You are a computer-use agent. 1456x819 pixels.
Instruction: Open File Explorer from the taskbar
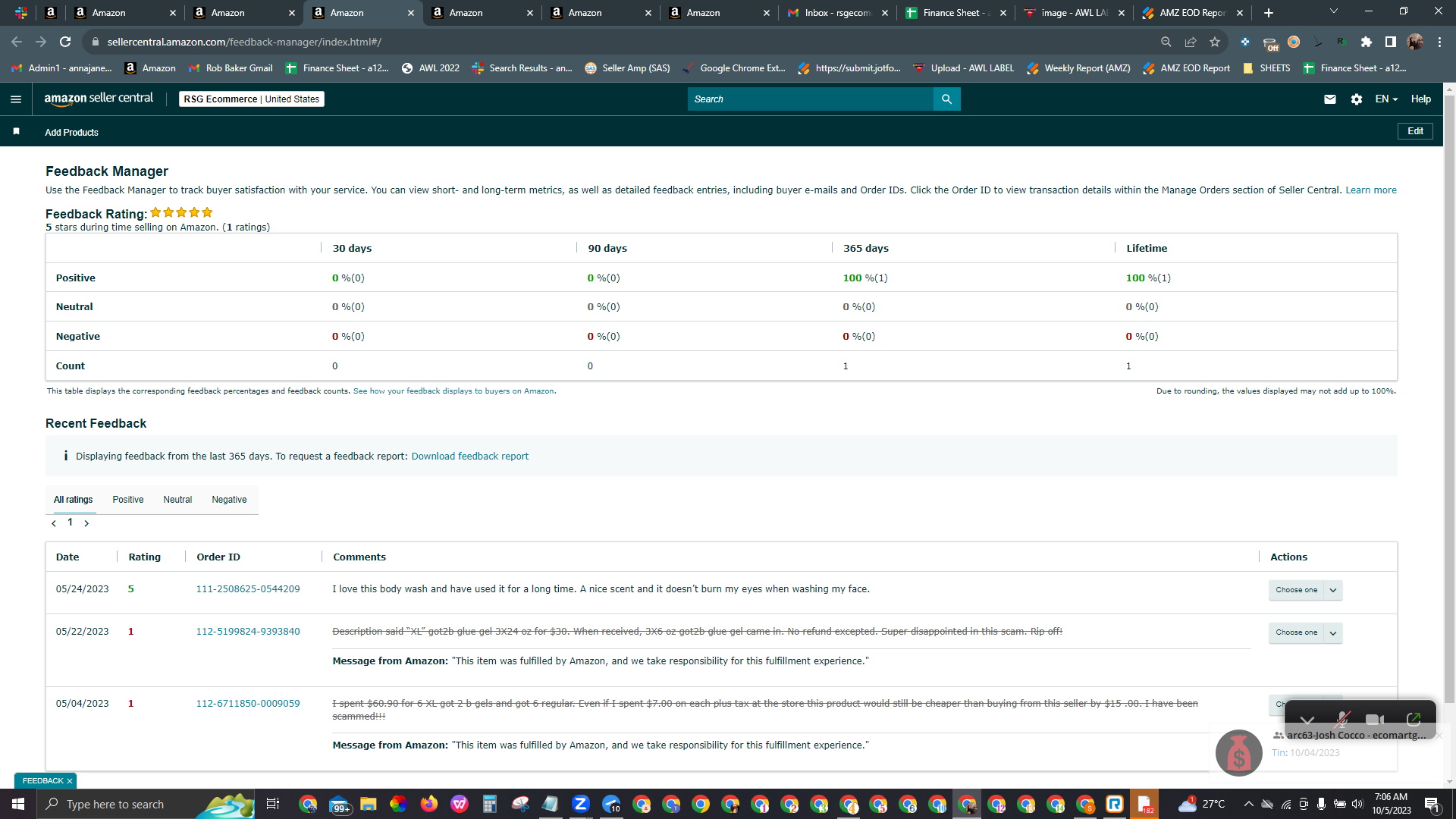click(x=369, y=804)
